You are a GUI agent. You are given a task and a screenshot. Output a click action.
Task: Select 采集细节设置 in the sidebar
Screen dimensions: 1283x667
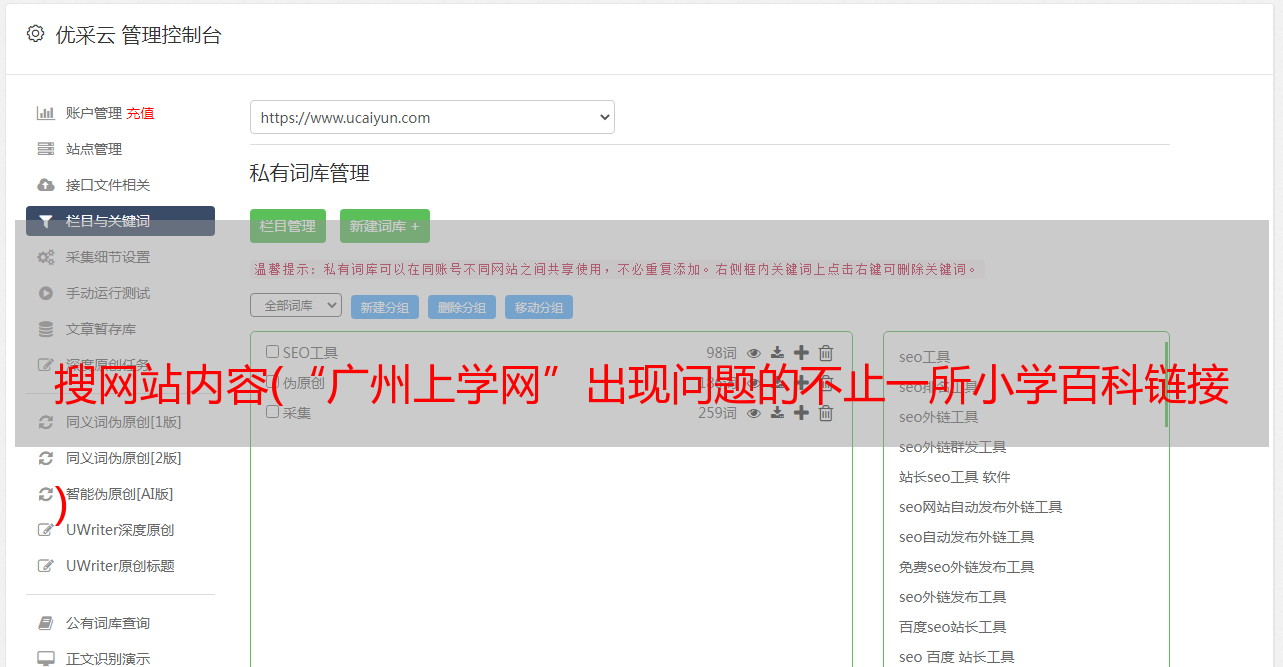tap(108, 257)
